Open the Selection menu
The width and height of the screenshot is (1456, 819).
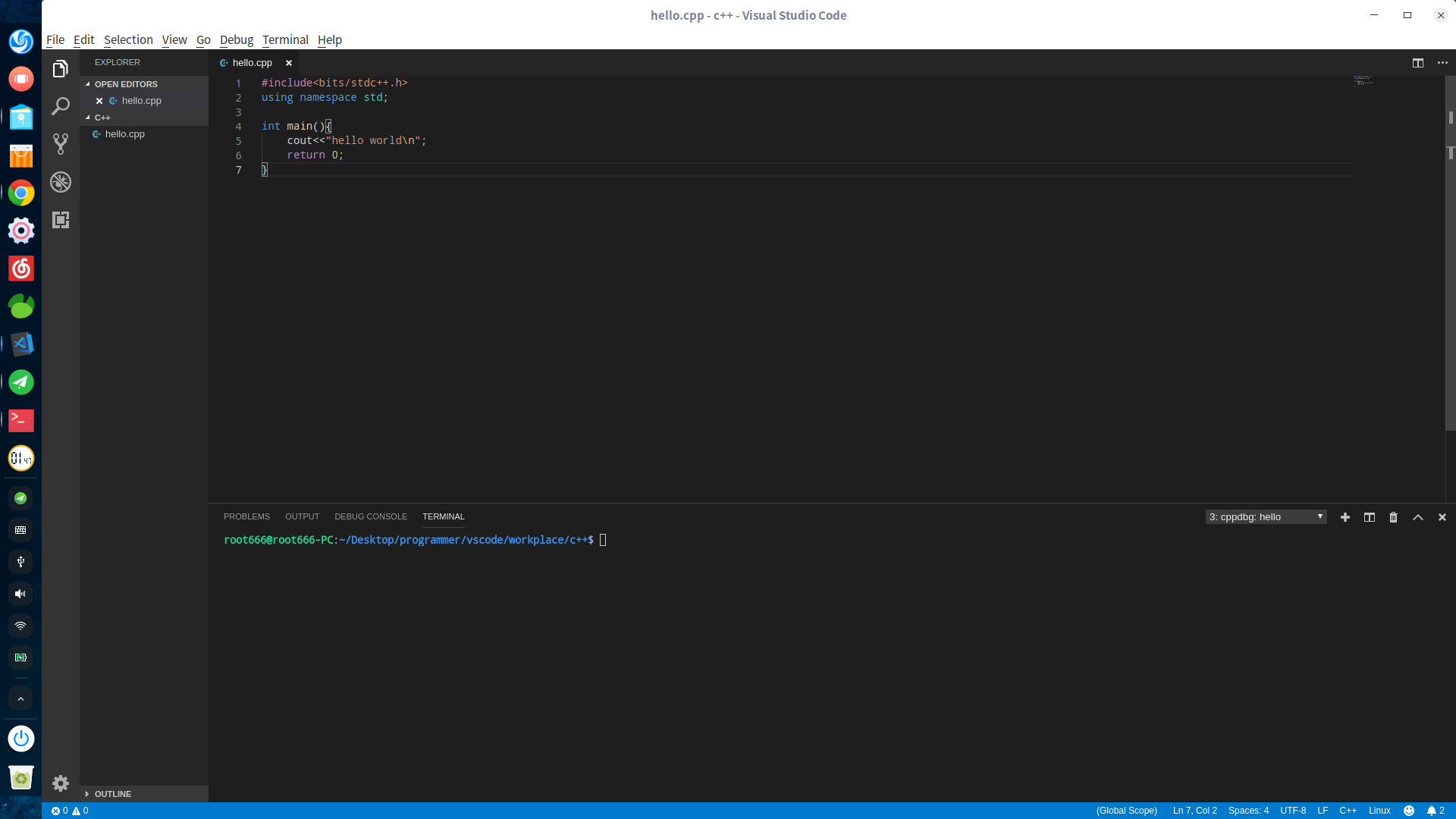(x=128, y=39)
